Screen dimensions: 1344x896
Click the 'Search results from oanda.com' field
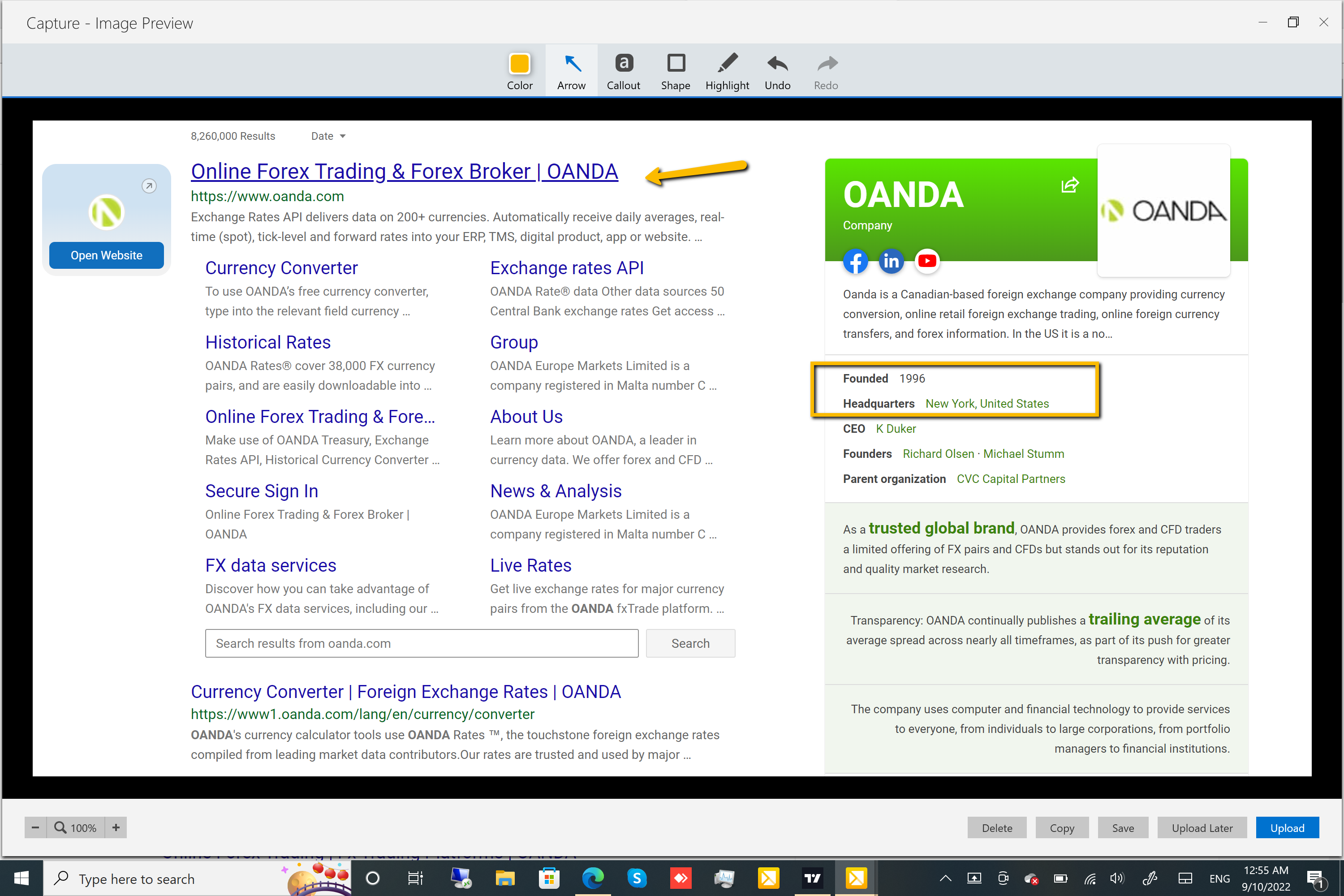click(422, 643)
